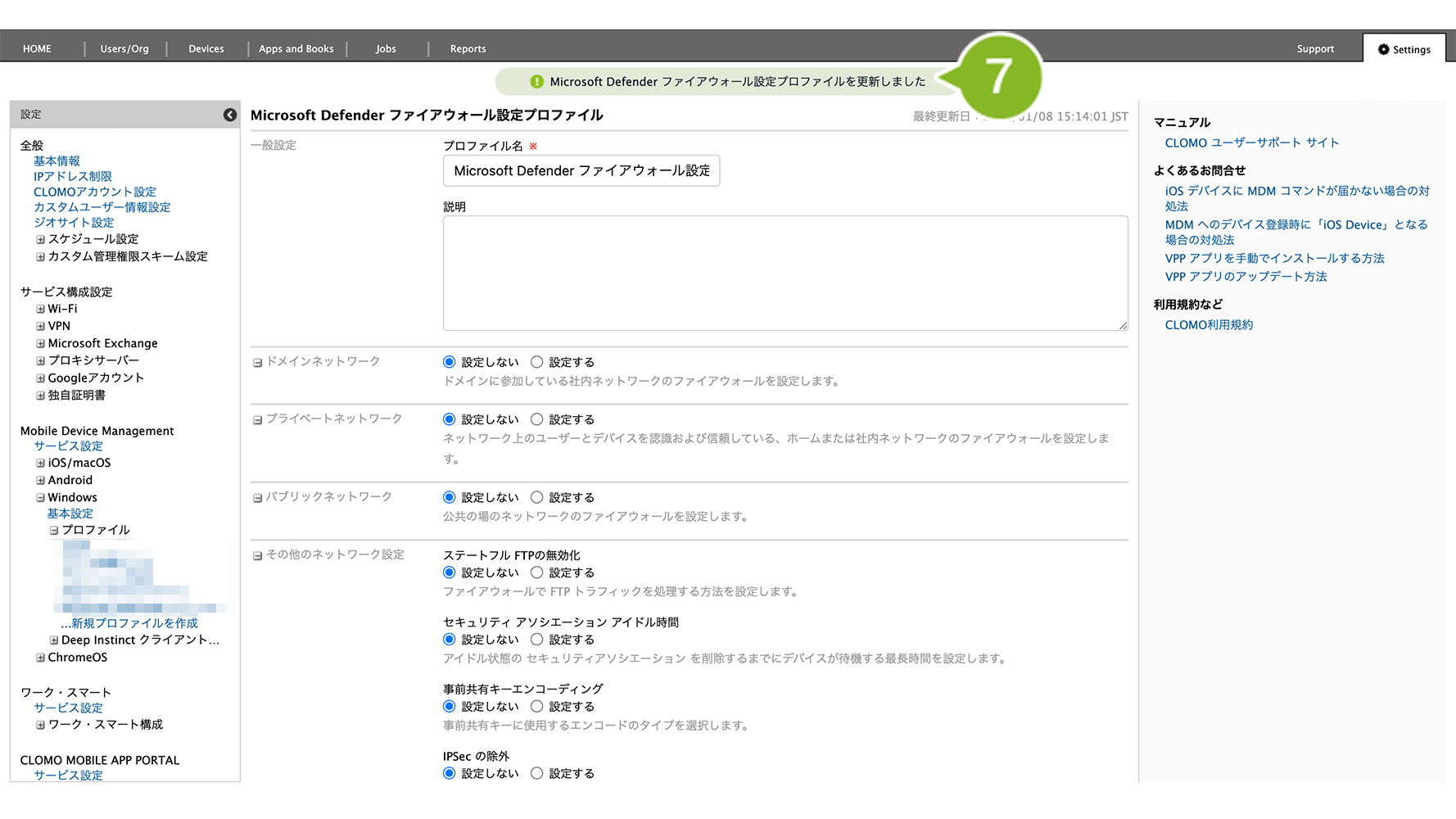Viewport: 1456px width, 819px height.
Task: Open CLOMO ユーザーサポート サイト link
Action: [1251, 143]
